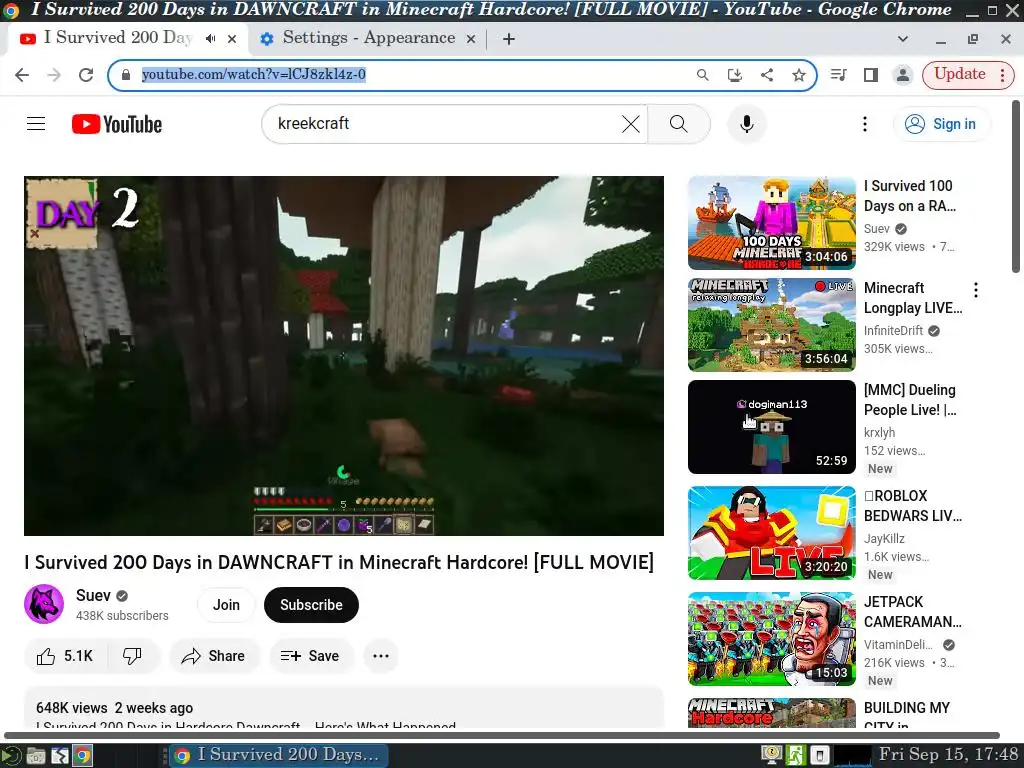Click the page vertical scrollbar

(x=1016, y=187)
